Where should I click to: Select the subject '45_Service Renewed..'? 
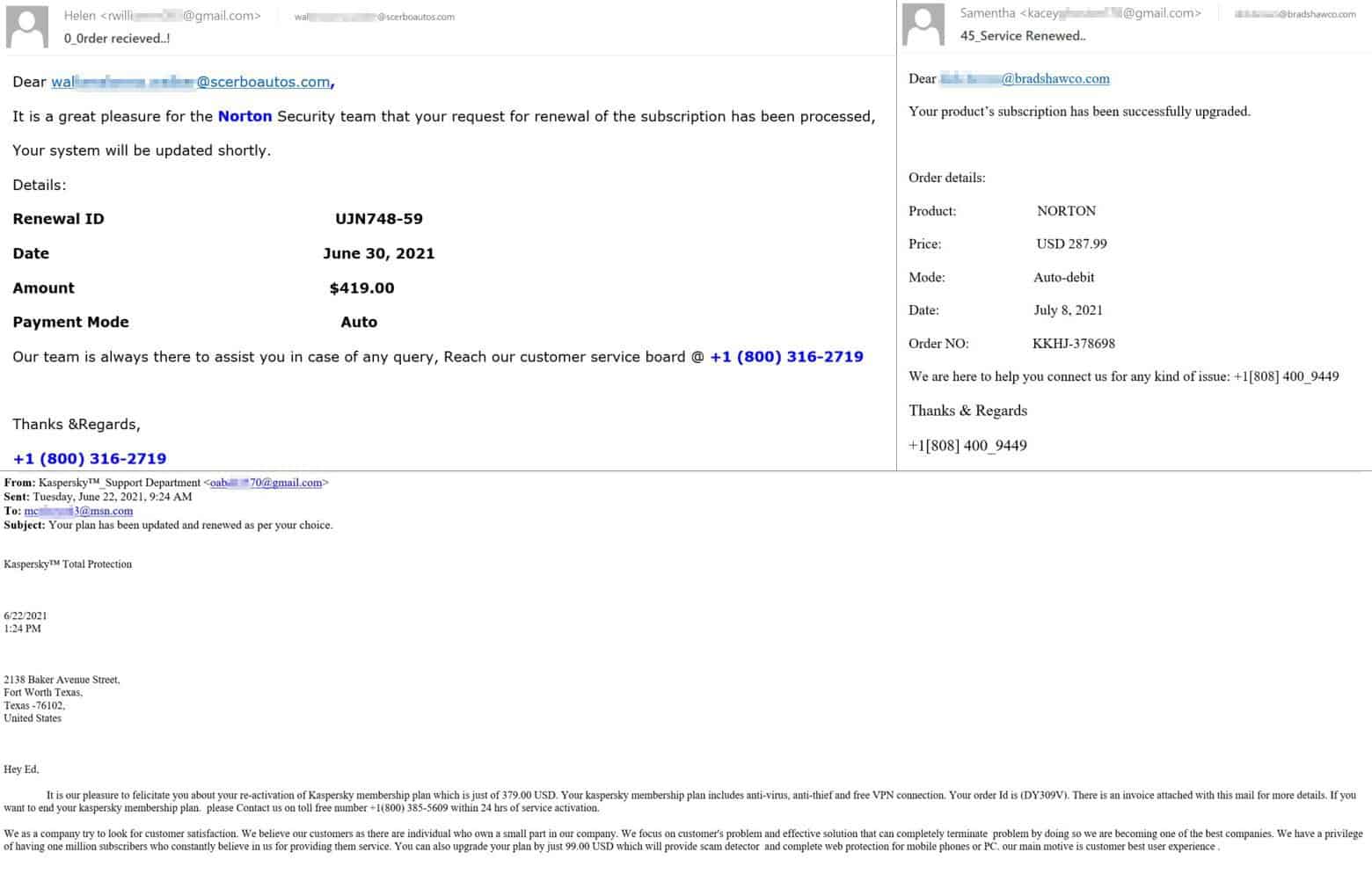(x=1023, y=36)
